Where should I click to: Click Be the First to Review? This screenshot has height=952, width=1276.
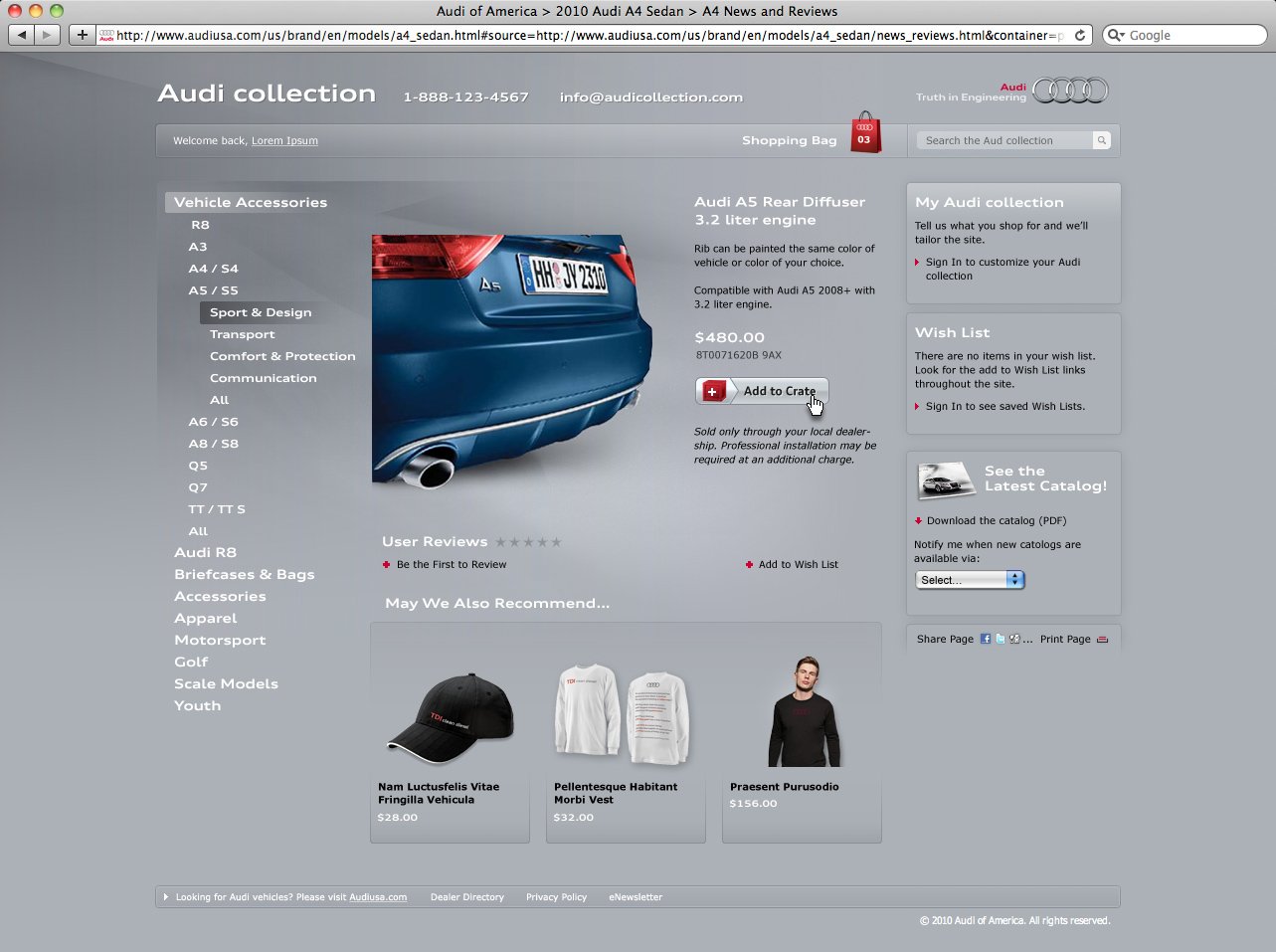pos(452,564)
